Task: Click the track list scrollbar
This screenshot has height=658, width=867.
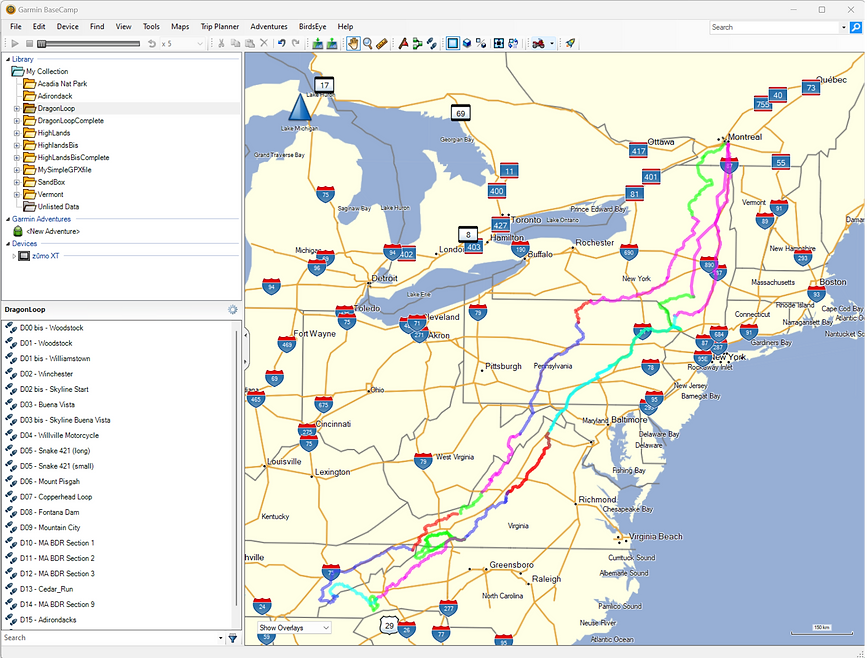Action: tap(238, 467)
